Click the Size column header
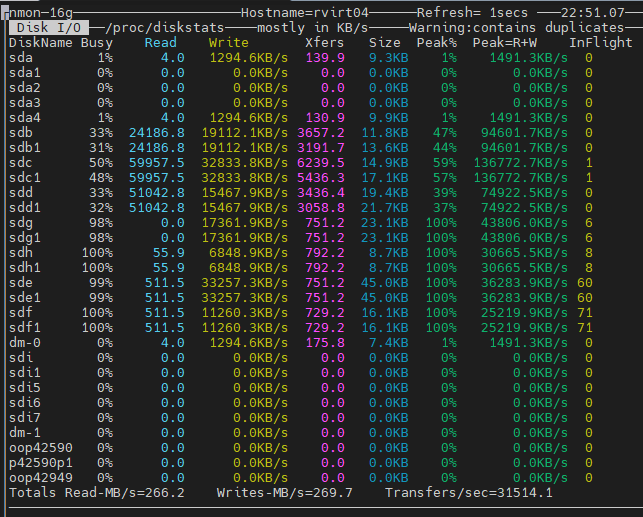 pyautogui.click(x=384, y=43)
